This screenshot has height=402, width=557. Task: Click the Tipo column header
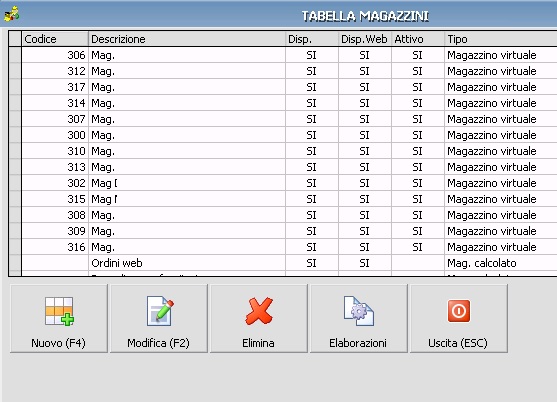(501, 39)
